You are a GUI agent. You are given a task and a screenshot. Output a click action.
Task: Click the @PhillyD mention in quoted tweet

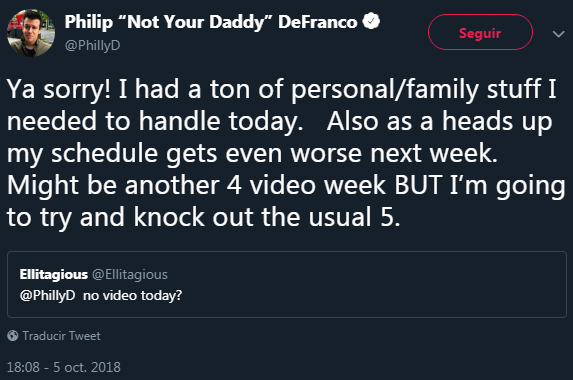48,295
